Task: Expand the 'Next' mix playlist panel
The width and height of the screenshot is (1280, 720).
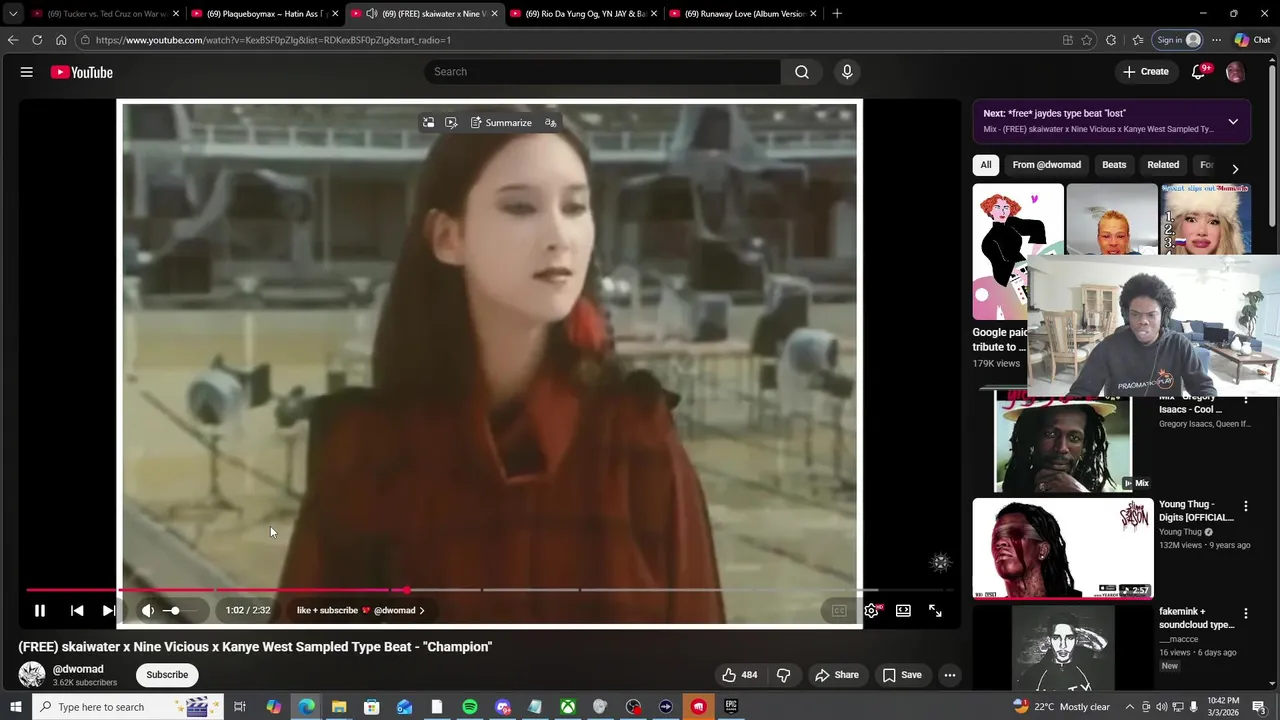Action: click(1233, 122)
